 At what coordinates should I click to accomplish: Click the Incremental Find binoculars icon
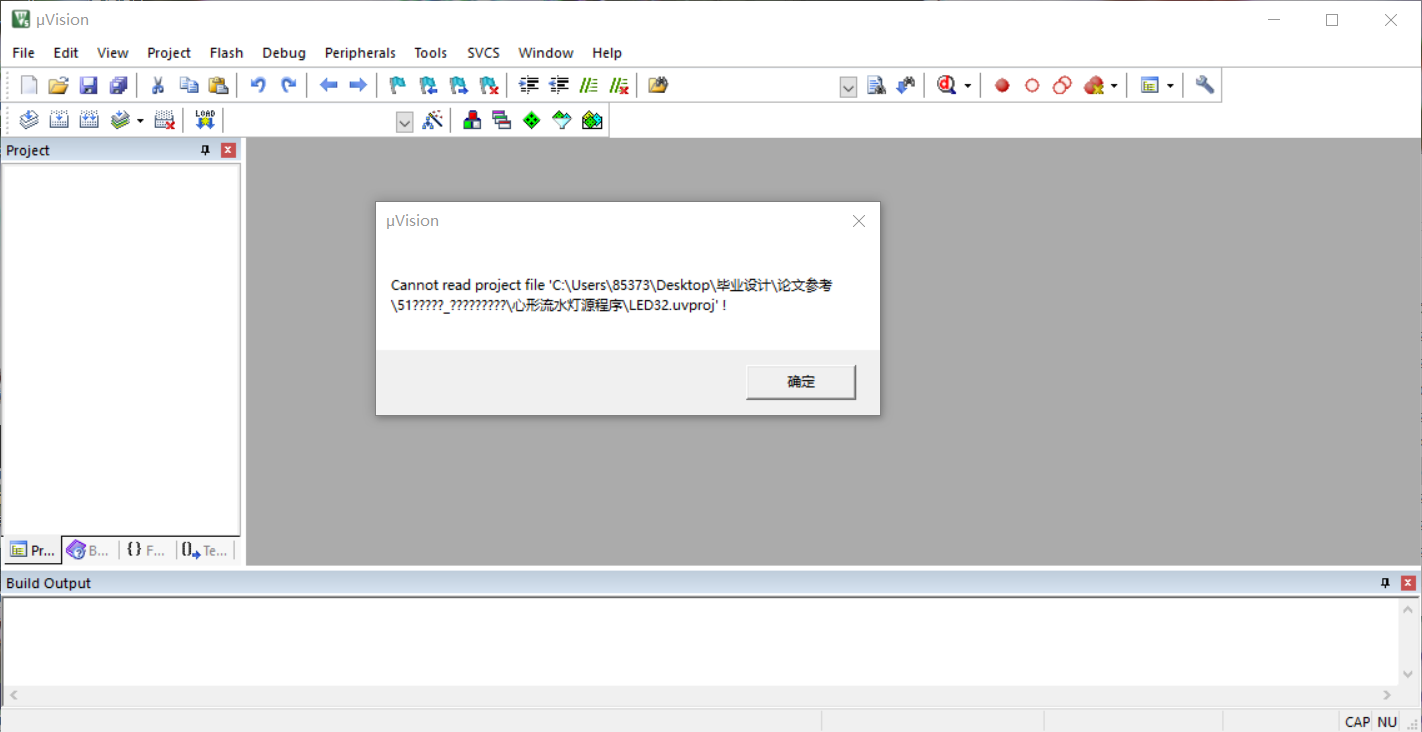coord(906,85)
